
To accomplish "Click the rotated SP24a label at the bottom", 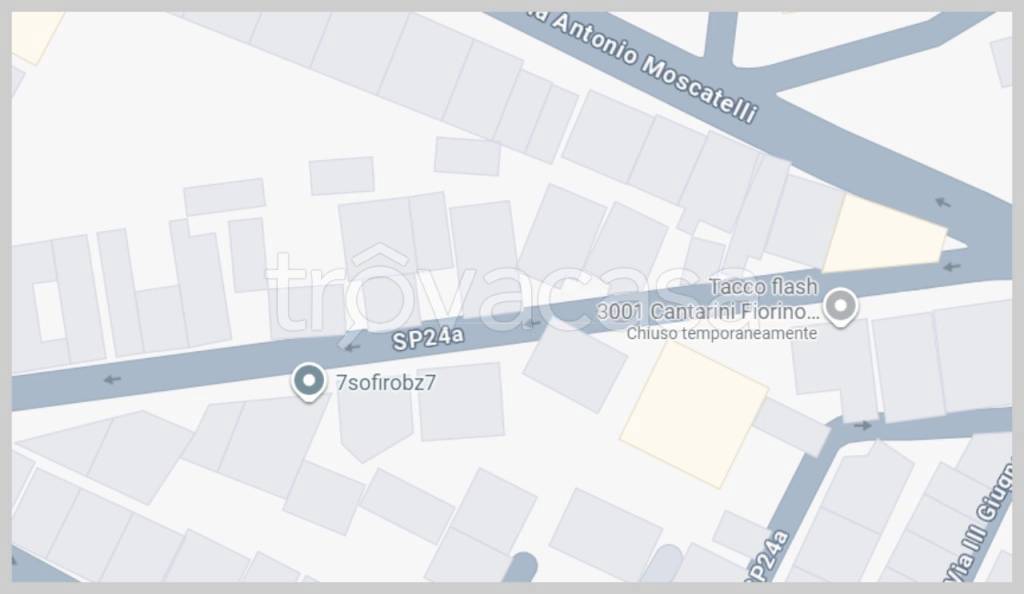I will click(x=767, y=557).
